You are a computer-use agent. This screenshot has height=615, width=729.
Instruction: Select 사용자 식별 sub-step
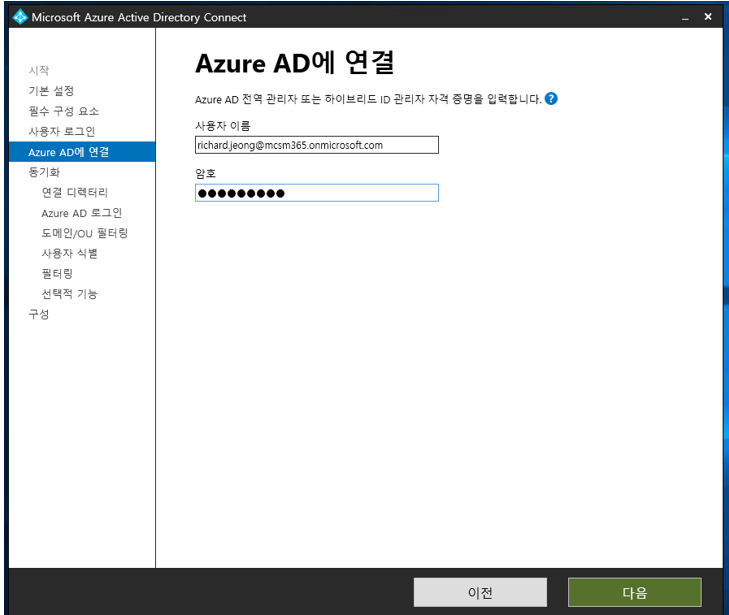(70, 253)
